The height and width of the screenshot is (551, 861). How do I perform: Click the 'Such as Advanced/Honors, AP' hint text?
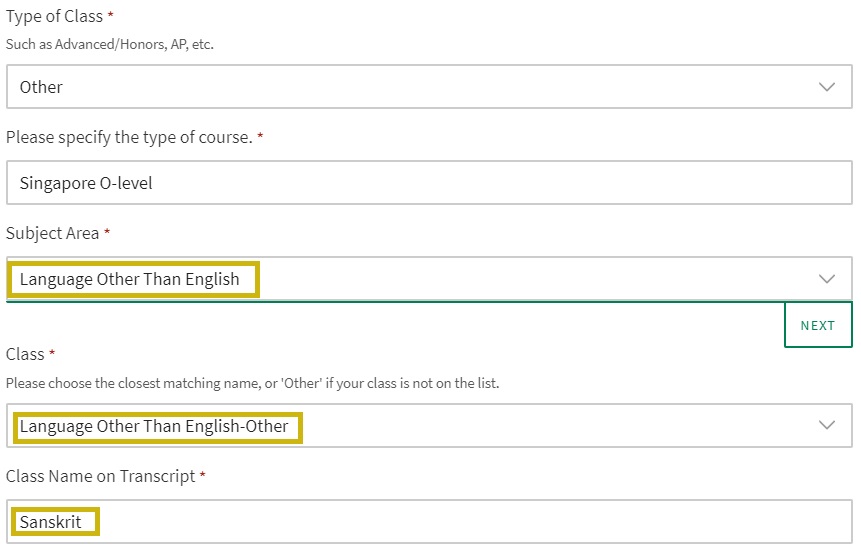coord(110,44)
